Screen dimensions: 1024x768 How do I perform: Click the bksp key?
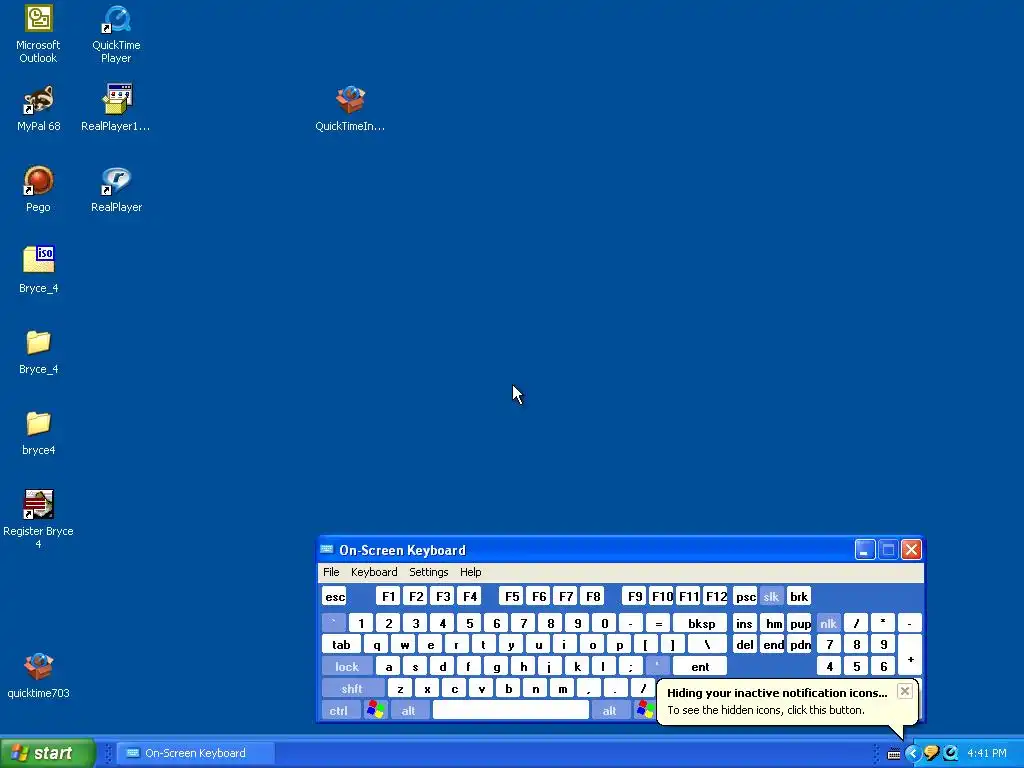(x=701, y=623)
